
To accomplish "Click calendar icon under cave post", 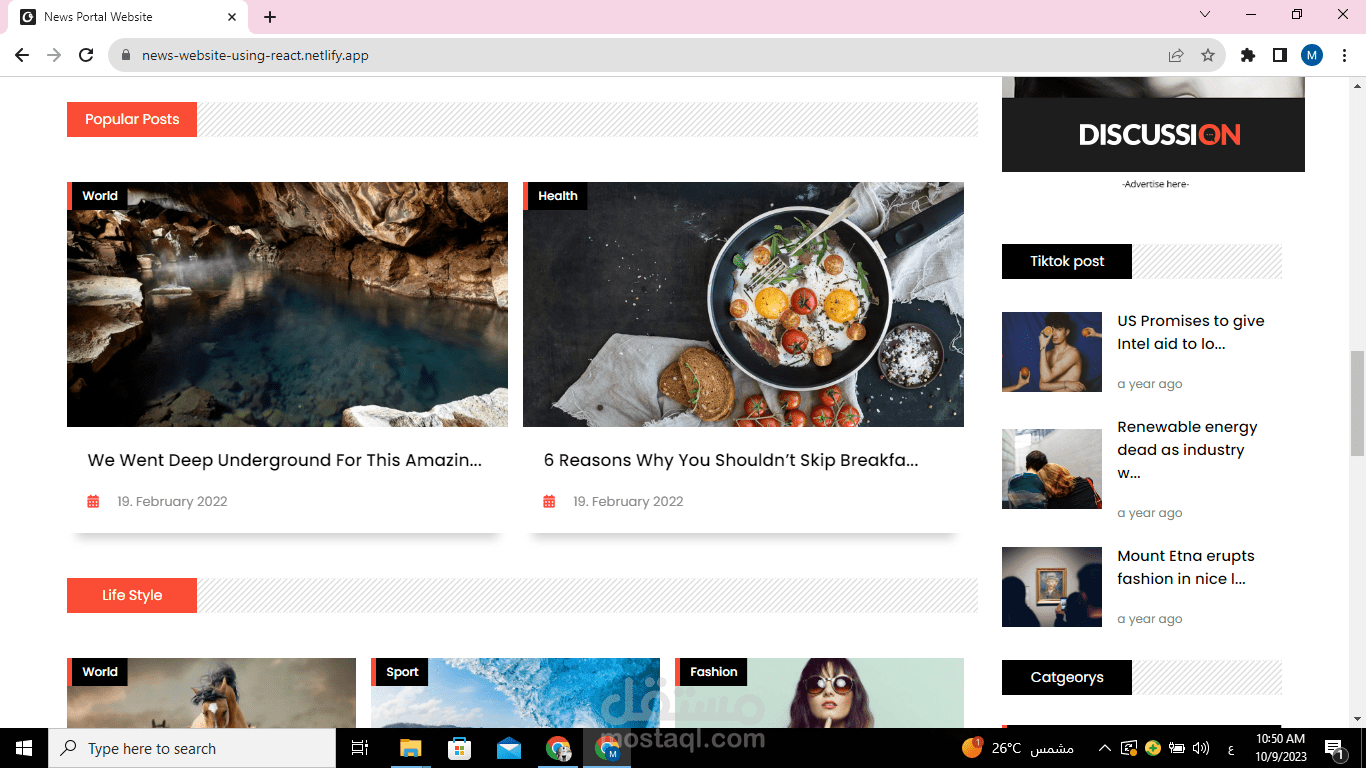I will click(x=93, y=501).
